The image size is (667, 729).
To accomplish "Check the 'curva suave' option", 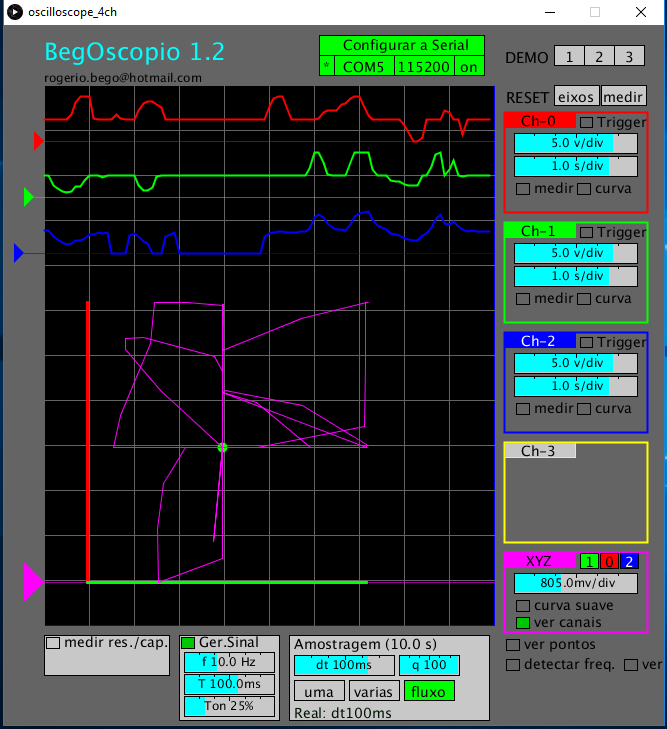I will 522,605.
